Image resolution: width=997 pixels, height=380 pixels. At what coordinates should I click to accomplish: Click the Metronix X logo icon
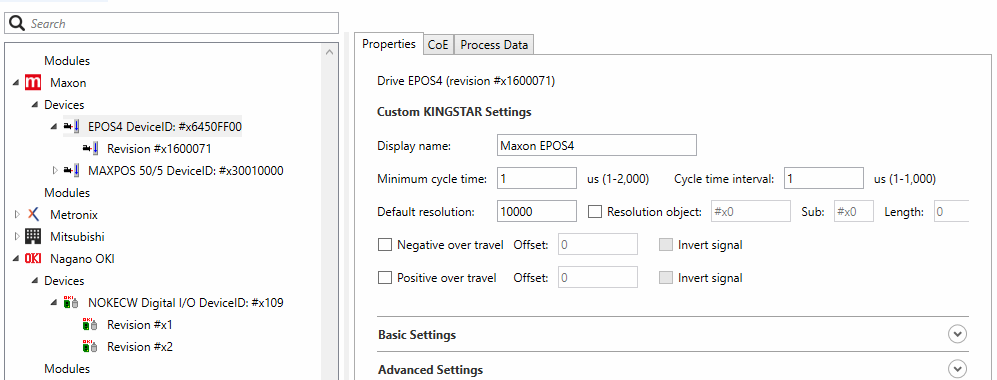33,215
